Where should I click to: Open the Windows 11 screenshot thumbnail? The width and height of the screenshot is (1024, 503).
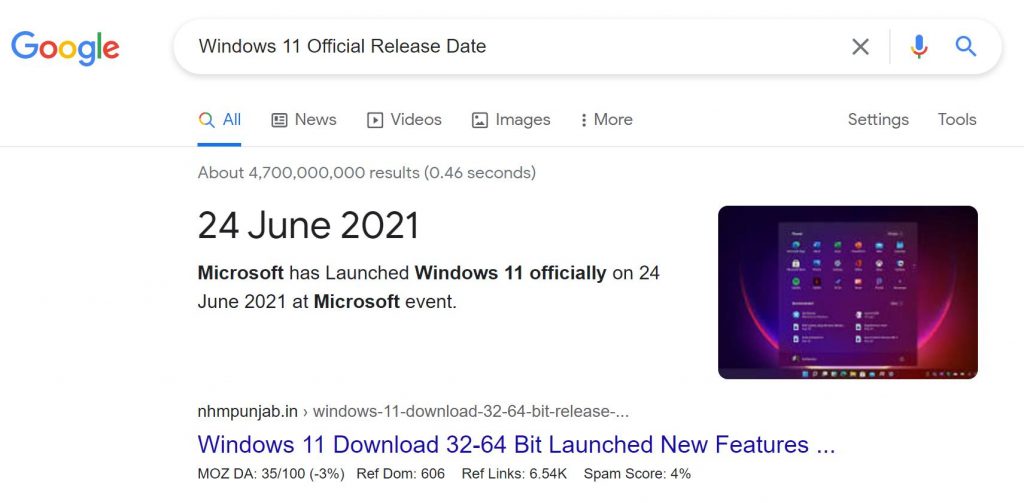point(847,292)
